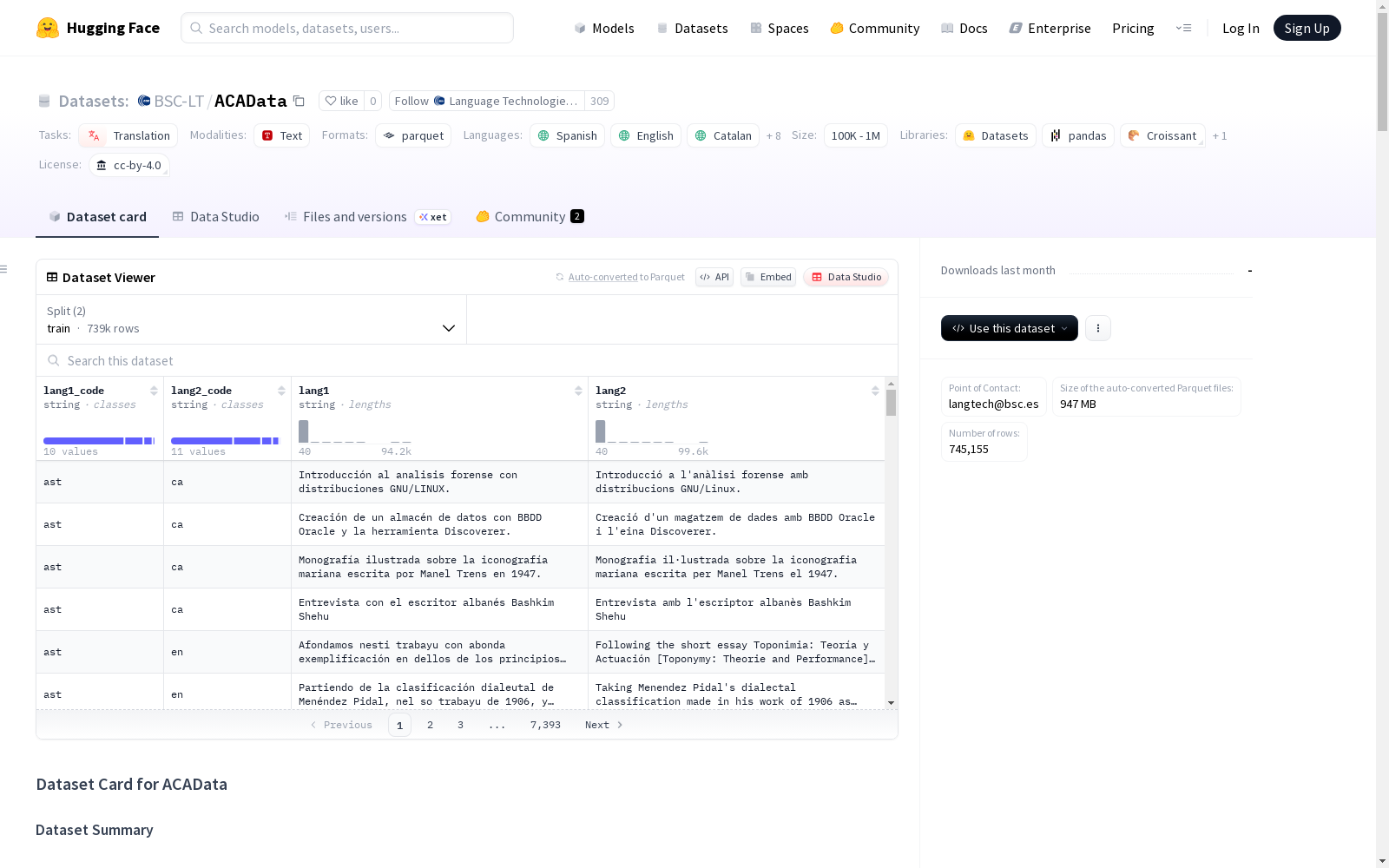Open the Dataset card tab
The height and width of the screenshot is (868, 1389).
click(x=97, y=217)
